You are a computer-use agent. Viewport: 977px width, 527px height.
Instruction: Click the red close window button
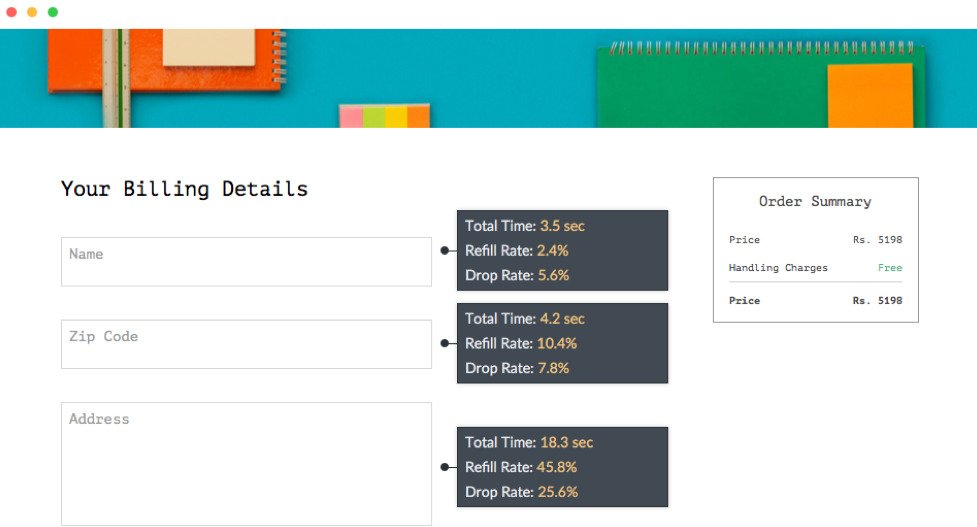(11, 12)
